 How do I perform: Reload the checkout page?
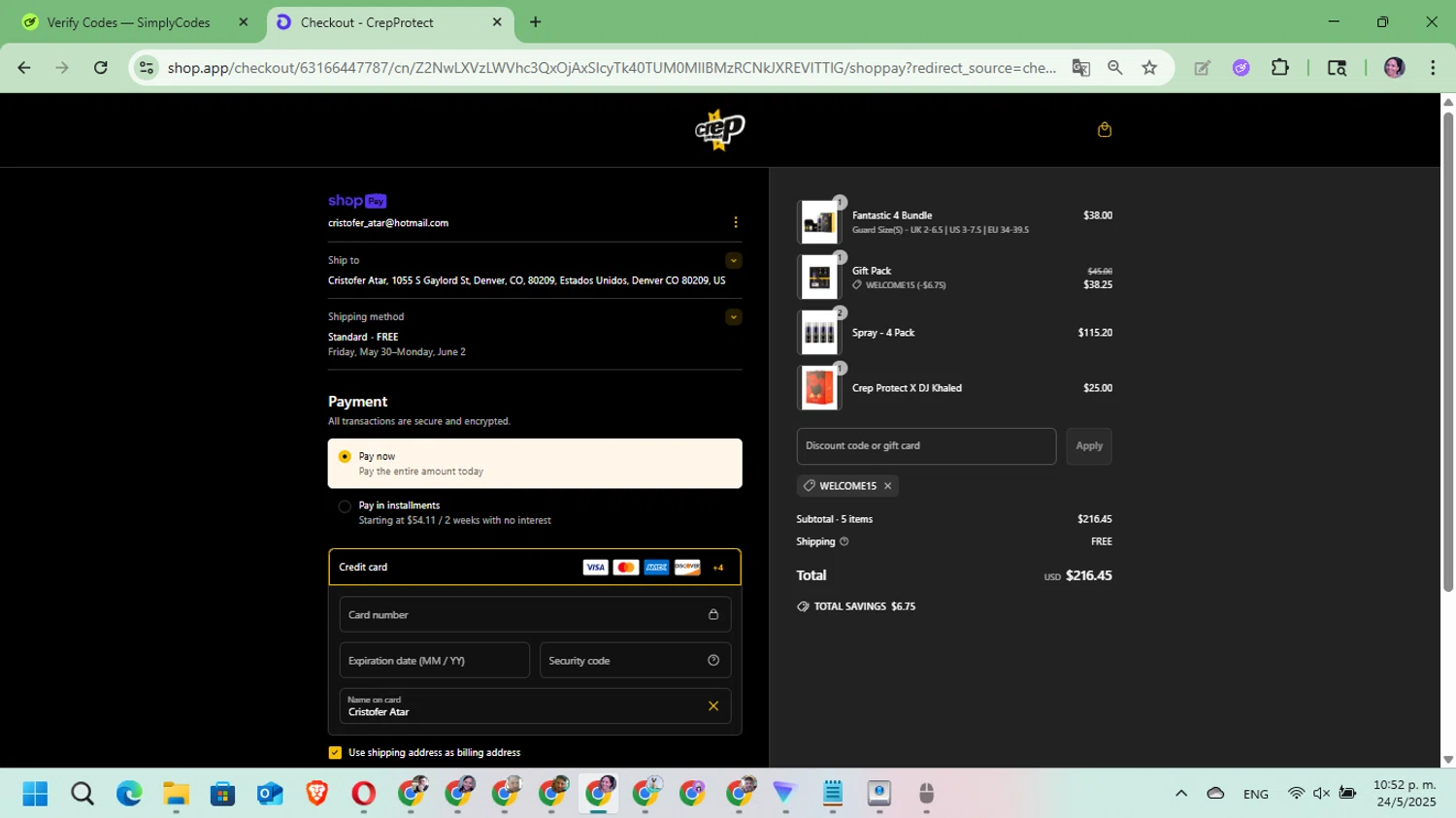[x=100, y=67]
